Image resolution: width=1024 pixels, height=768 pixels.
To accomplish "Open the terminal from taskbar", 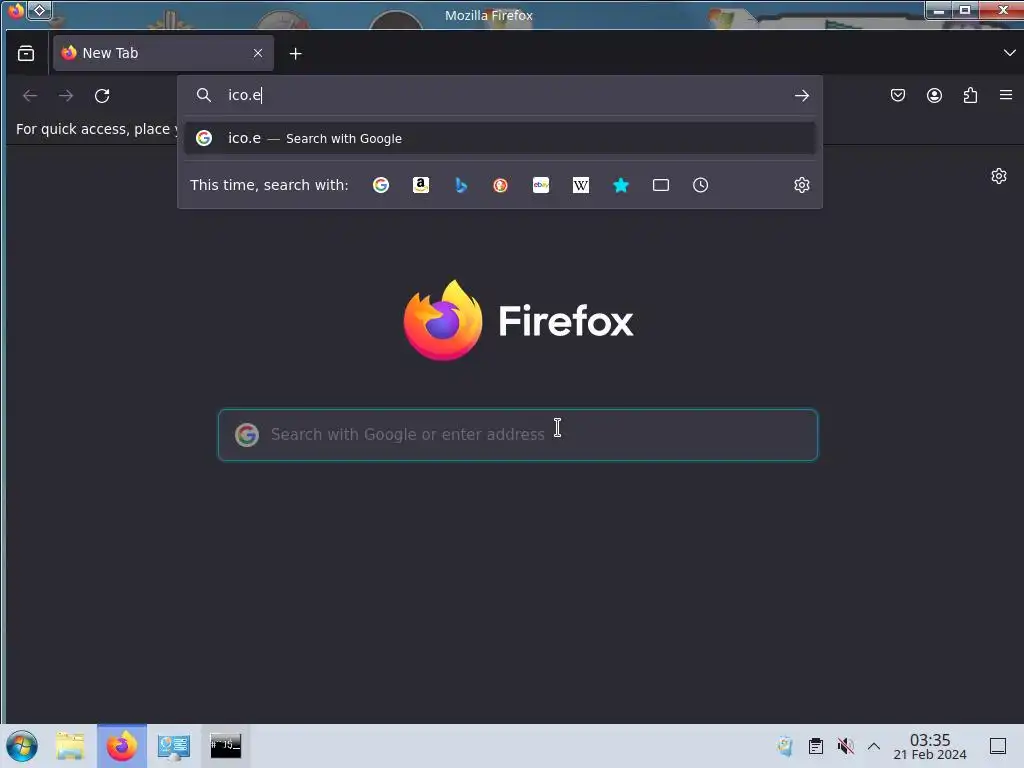I will point(225,745).
